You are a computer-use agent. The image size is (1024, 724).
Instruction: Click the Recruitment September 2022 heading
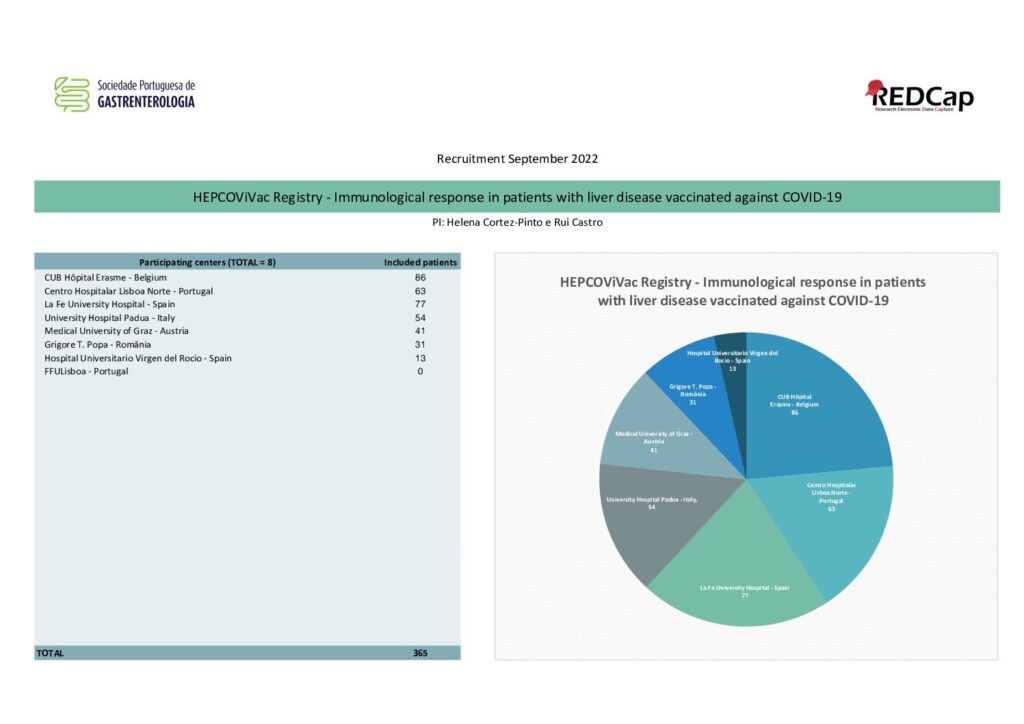[x=517, y=159]
